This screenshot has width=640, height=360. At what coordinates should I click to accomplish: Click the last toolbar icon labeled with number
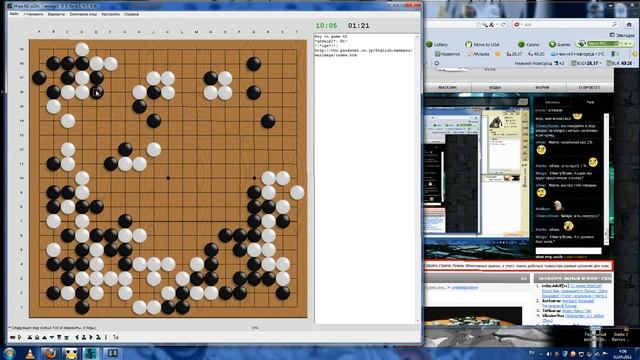pyautogui.click(x=116, y=338)
